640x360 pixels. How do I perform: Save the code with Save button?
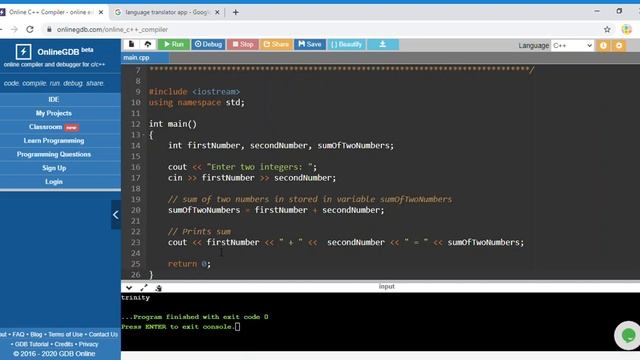[310, 44]
